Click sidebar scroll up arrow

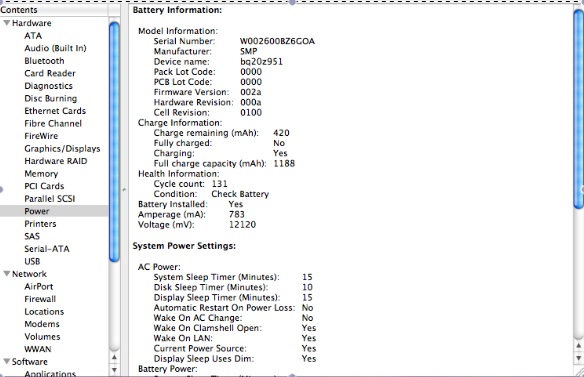pyautogui.click(x=114, y=357)
